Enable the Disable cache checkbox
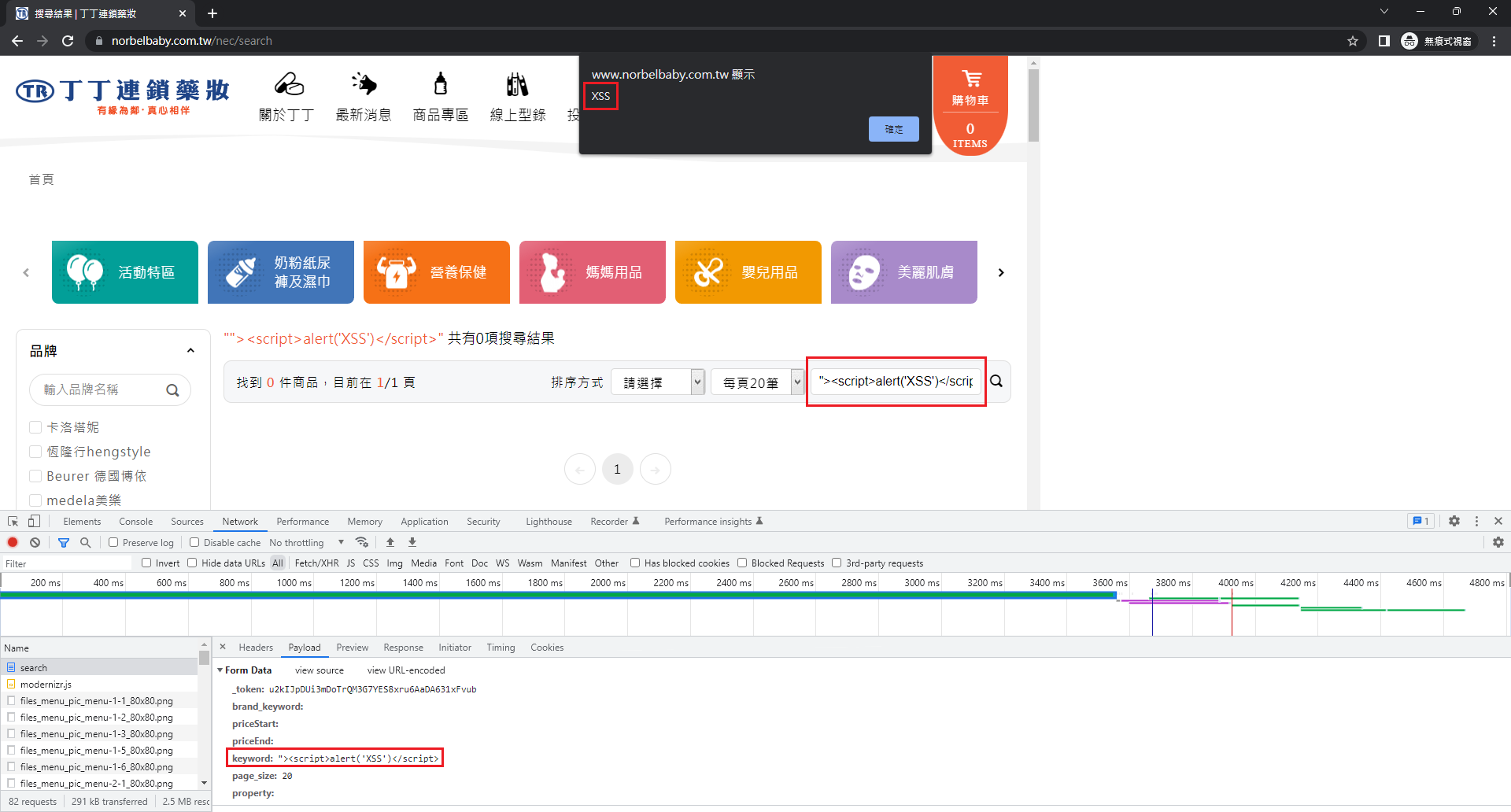Screen dimensions: 1511x812 click(x=194, y=542)
